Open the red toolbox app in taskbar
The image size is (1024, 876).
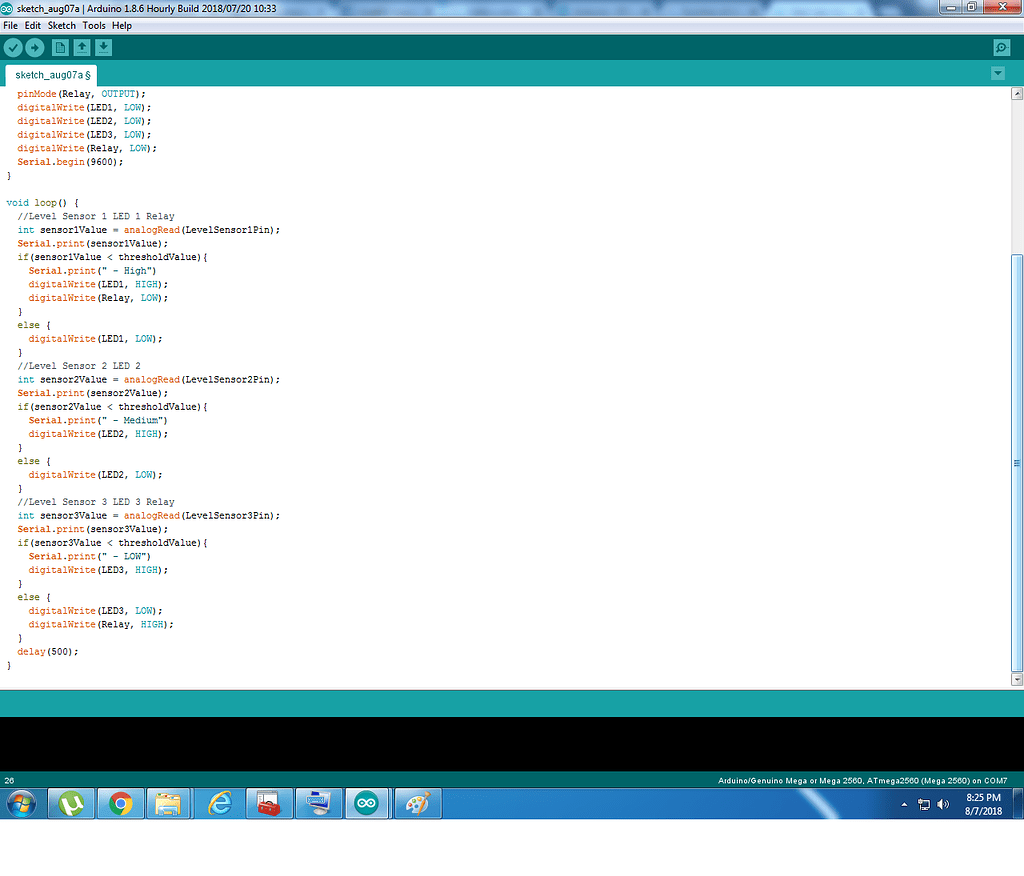[x=269, y=803]
